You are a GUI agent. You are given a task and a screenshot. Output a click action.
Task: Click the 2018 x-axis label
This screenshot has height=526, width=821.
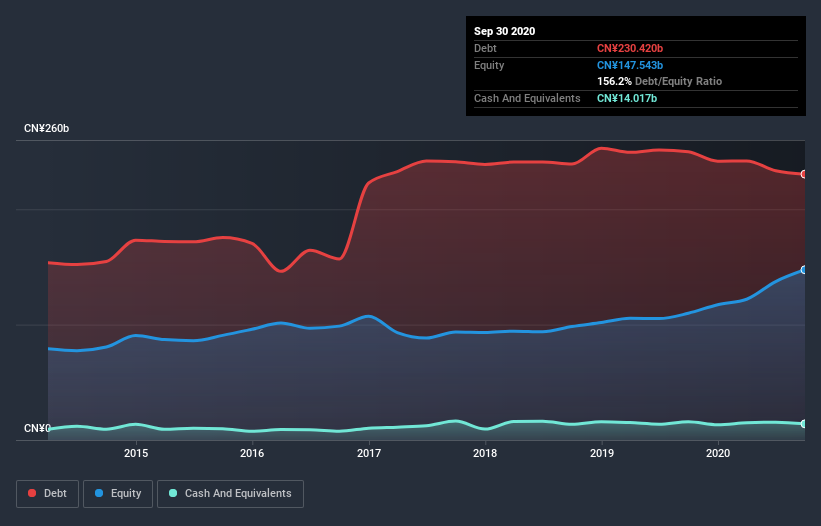point(485,453)
